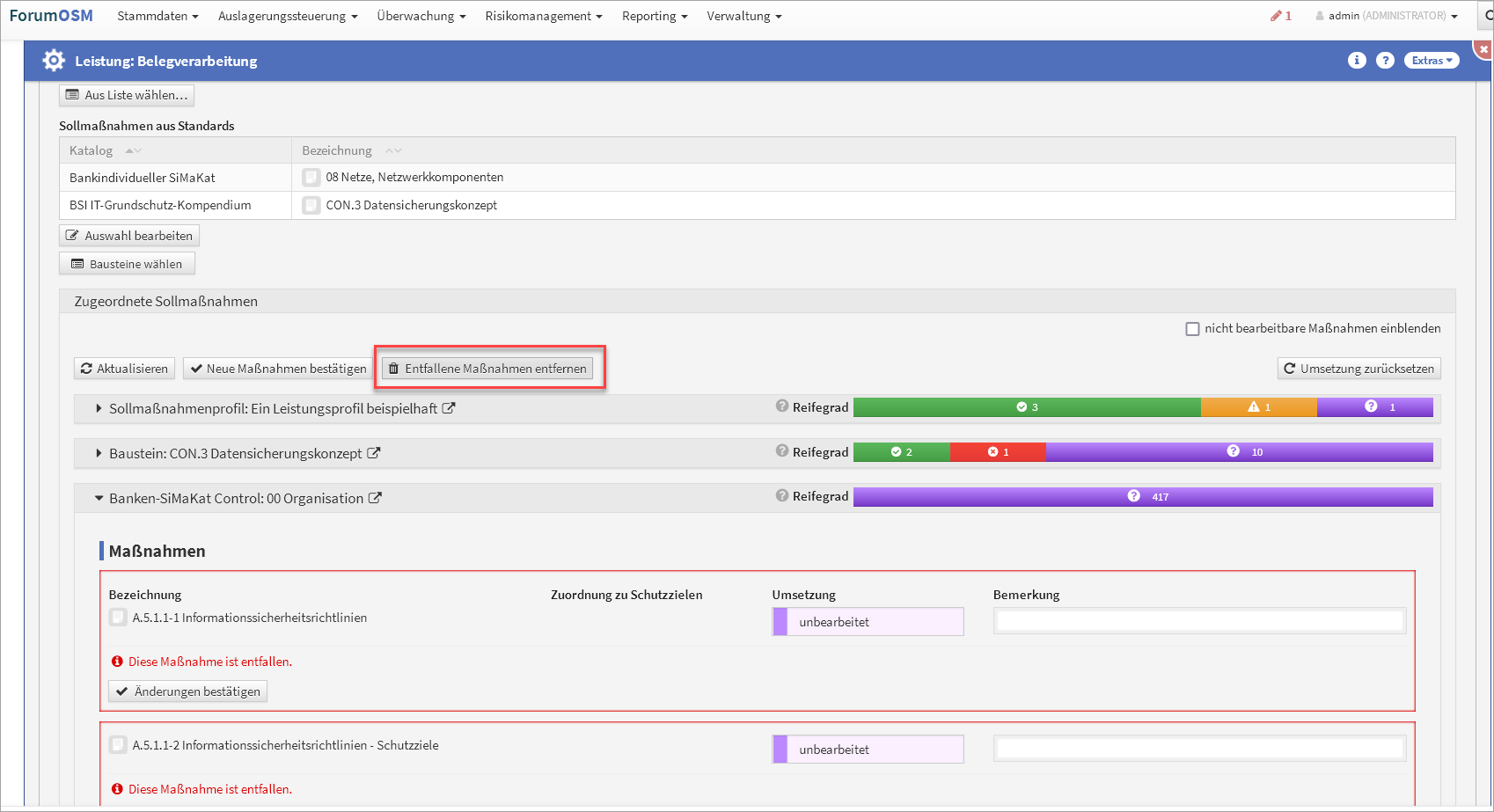This screenshot has height=812, width=1494.
Task: Open help via the question mark icon
Action: point(1385,60)
